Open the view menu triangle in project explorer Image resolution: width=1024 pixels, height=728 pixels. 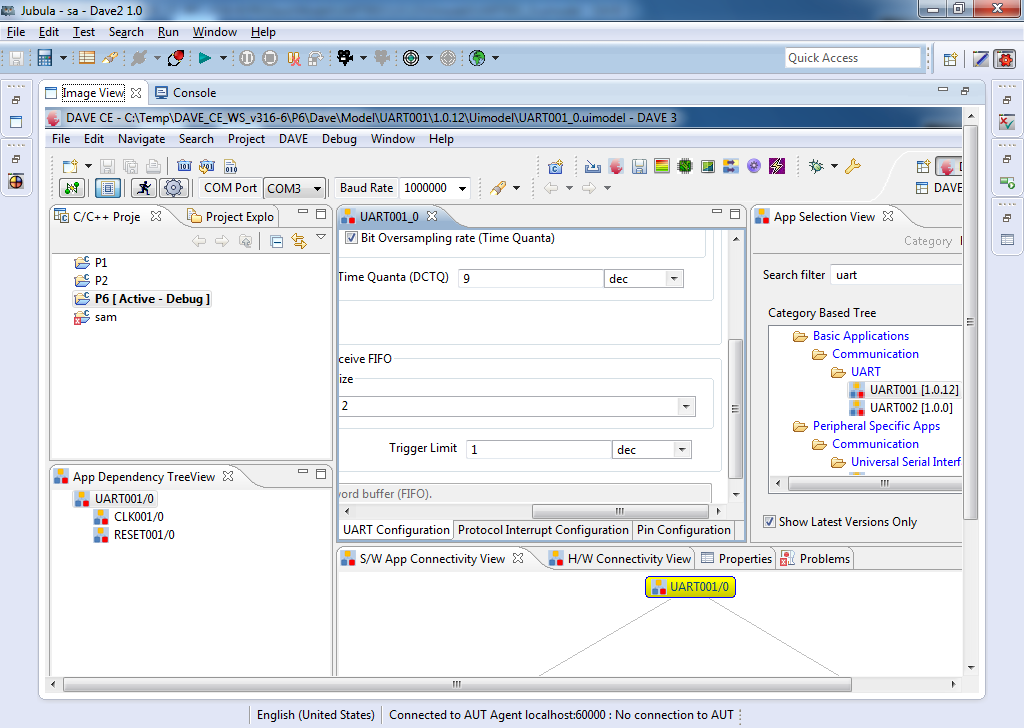(x=321, y=238)
